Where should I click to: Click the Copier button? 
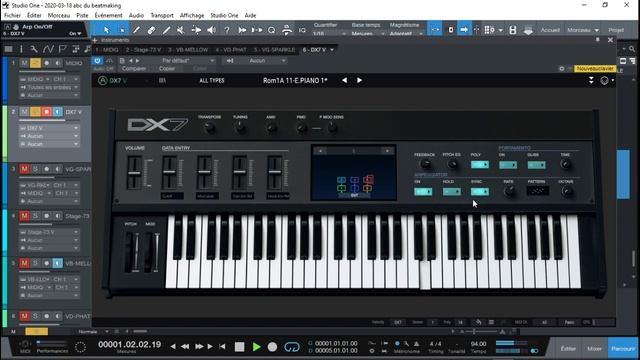tap(167, 69)
